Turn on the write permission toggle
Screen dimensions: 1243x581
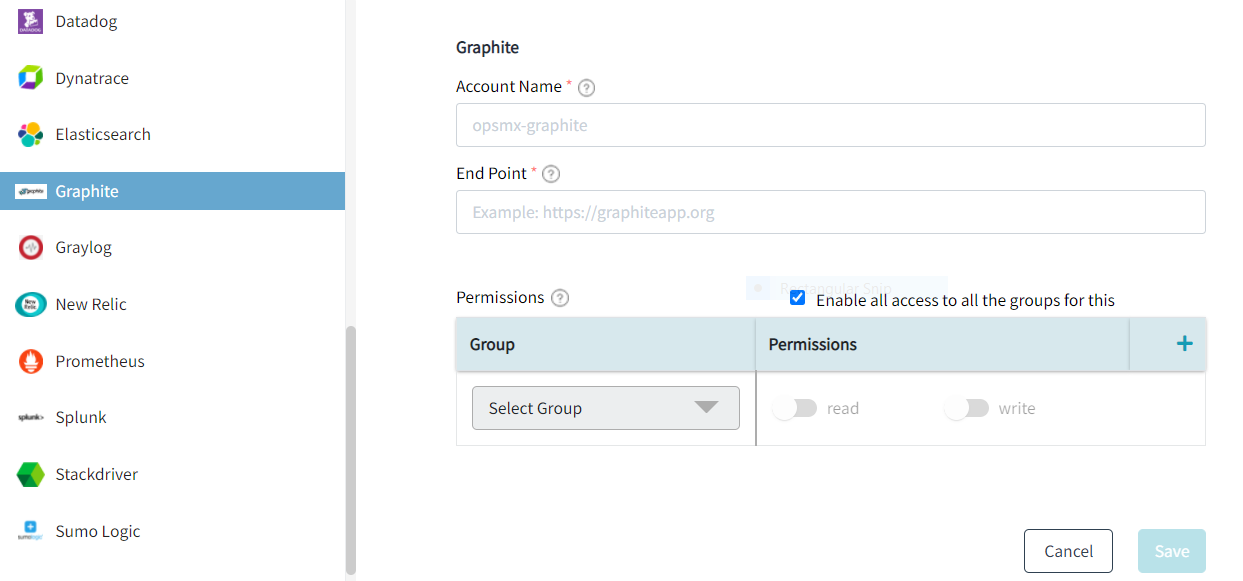tap(967, 408)
